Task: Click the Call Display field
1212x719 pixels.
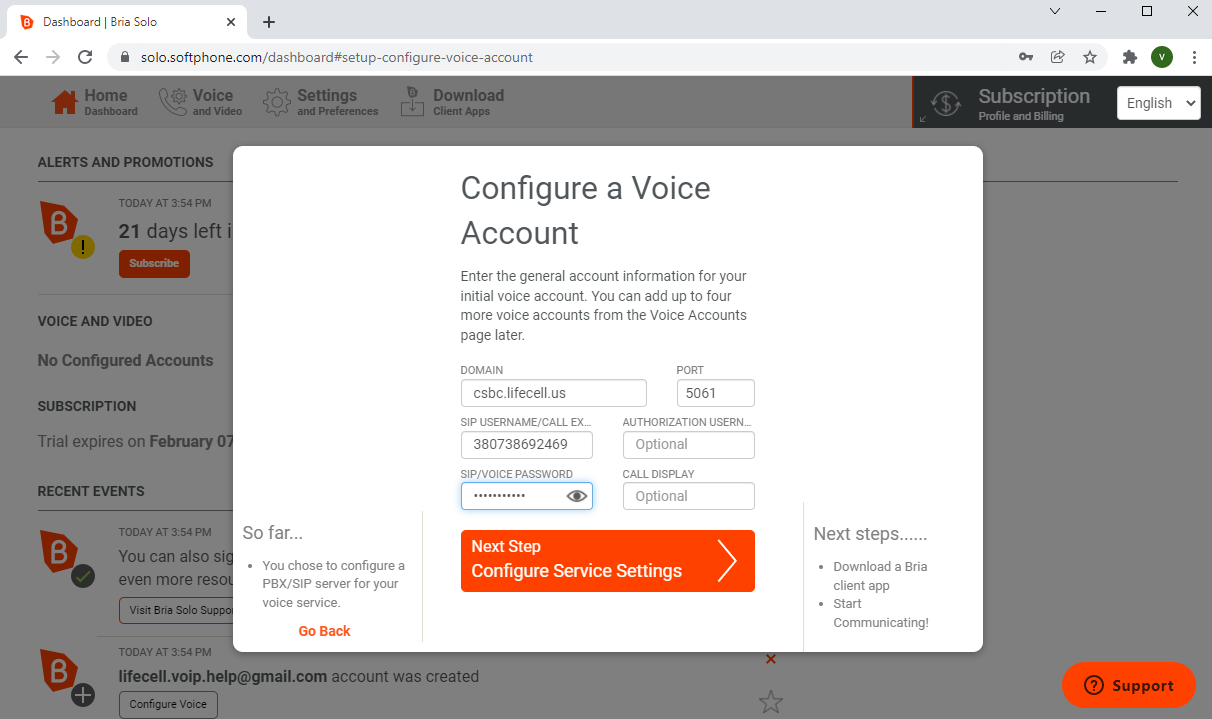Action: 688,496
